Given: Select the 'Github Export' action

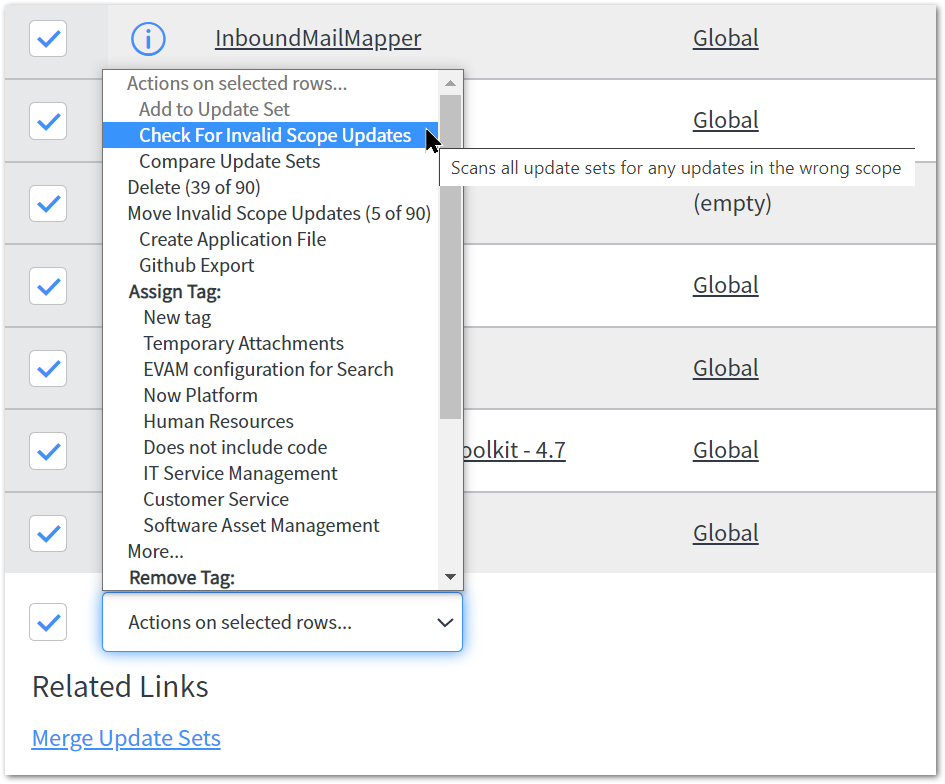Looking at the screenshot, I should click(196, 265).
